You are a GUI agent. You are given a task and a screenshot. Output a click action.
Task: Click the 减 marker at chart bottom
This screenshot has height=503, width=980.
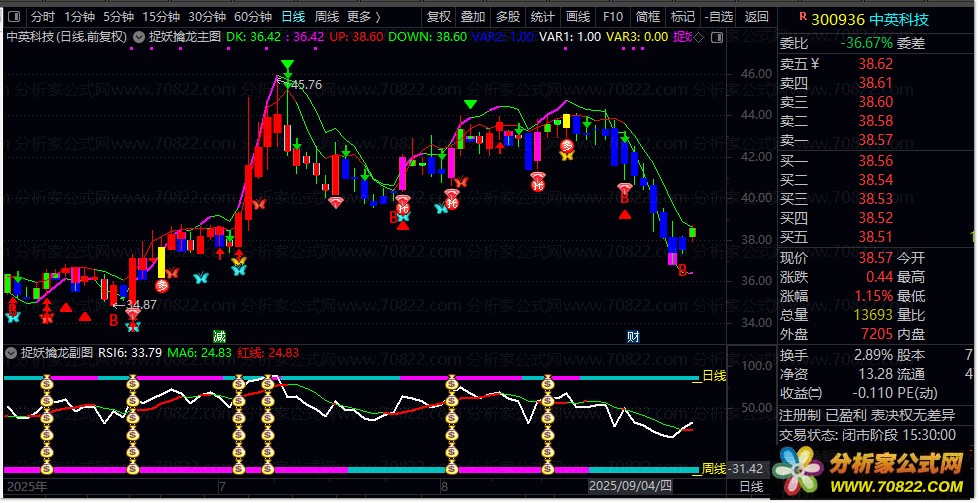click(x=219, y=337)
